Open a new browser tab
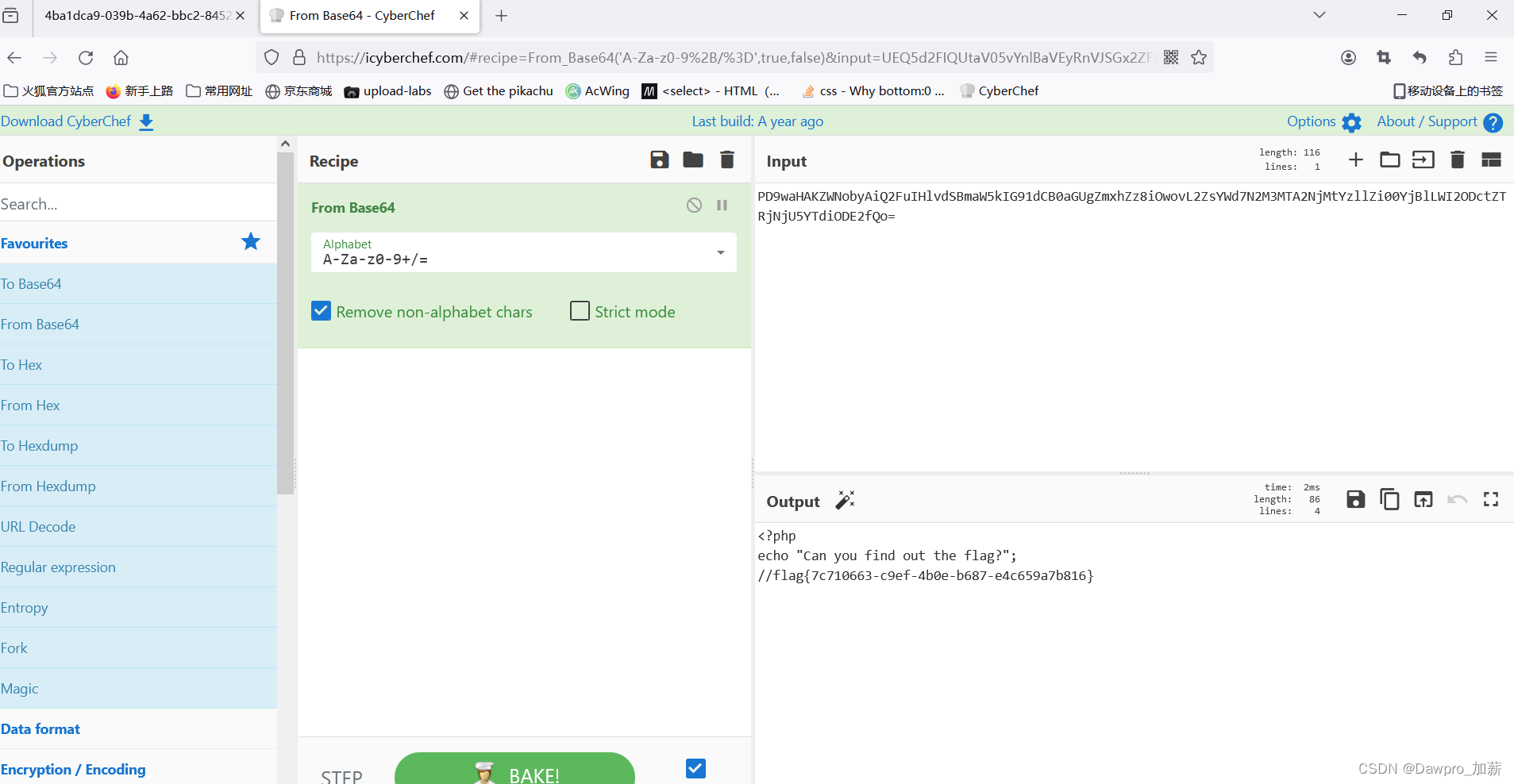Viewport: 1514px width, 784px height. pos(501,16)
